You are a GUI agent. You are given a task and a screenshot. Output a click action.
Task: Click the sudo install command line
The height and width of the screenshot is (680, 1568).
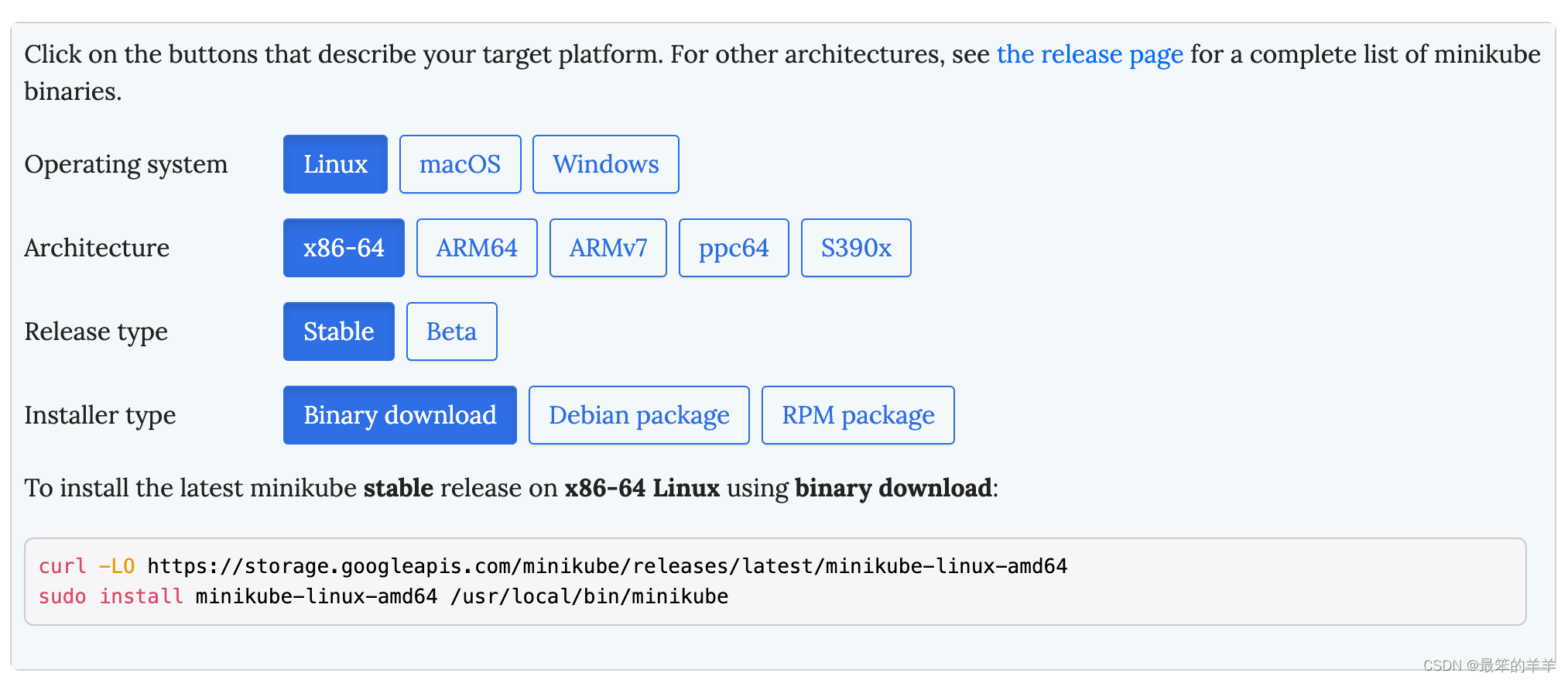pyautogui.click(x=383, y=596)
